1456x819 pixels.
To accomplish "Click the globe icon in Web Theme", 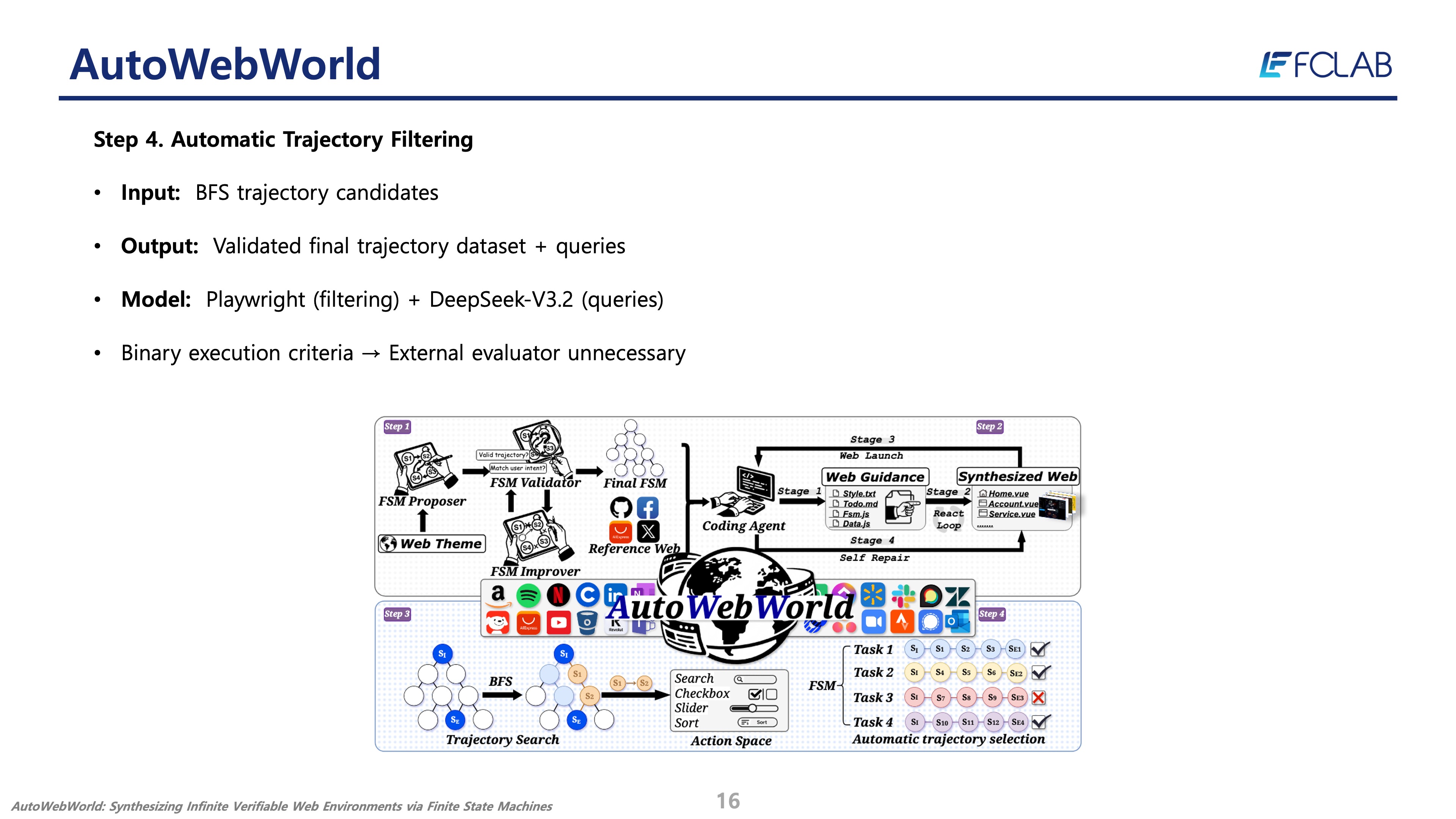I will pyautogui.click(x=388, y=544).
